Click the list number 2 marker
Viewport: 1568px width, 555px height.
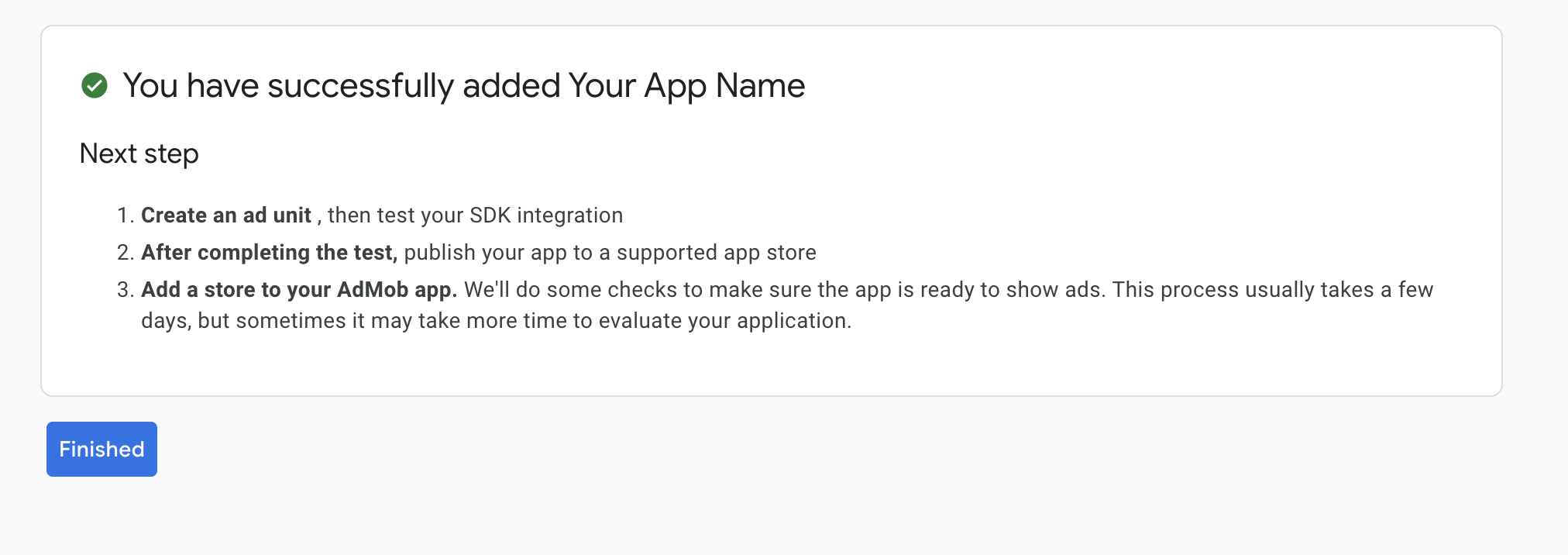pyautogui.click(x=126, y=253)
